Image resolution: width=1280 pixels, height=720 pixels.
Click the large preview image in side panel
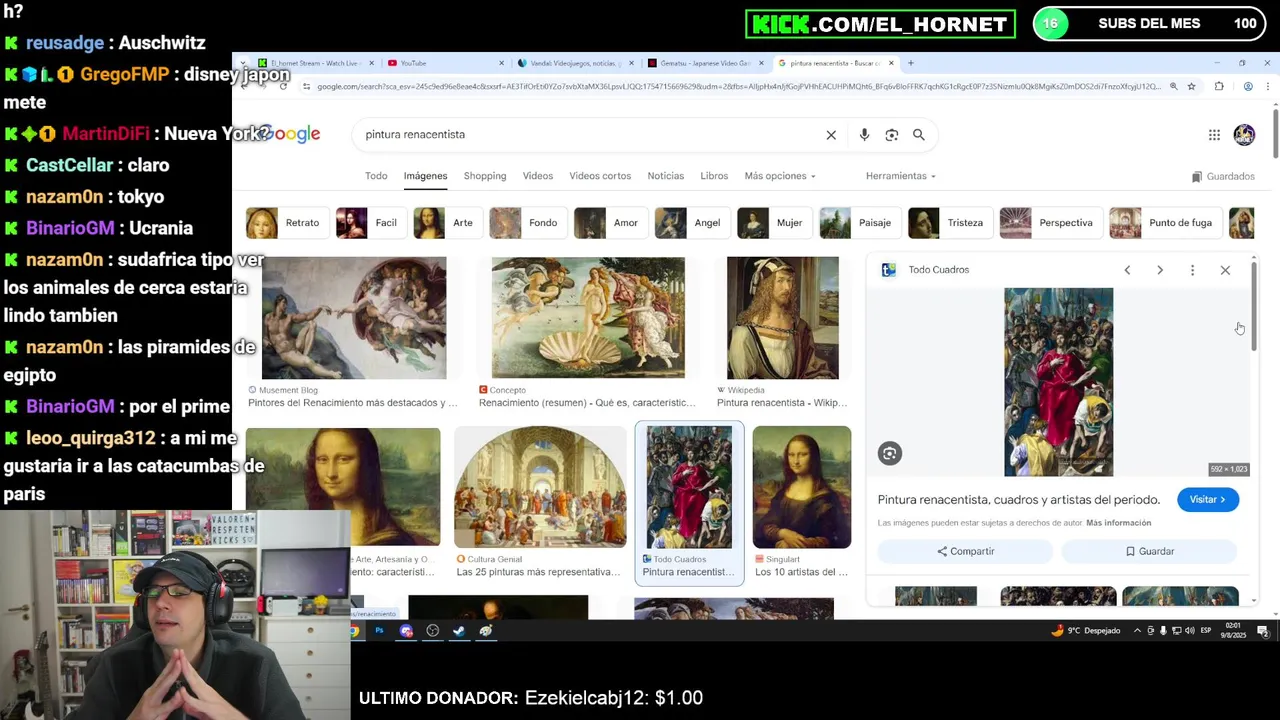pos(1058,382)
